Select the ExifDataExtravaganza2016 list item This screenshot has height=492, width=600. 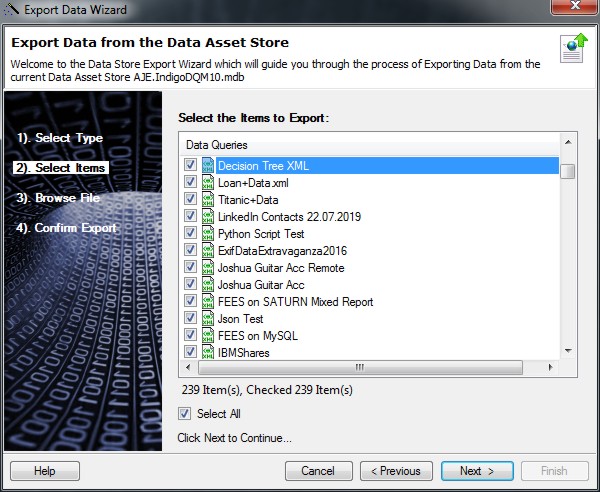click(282, 250)
